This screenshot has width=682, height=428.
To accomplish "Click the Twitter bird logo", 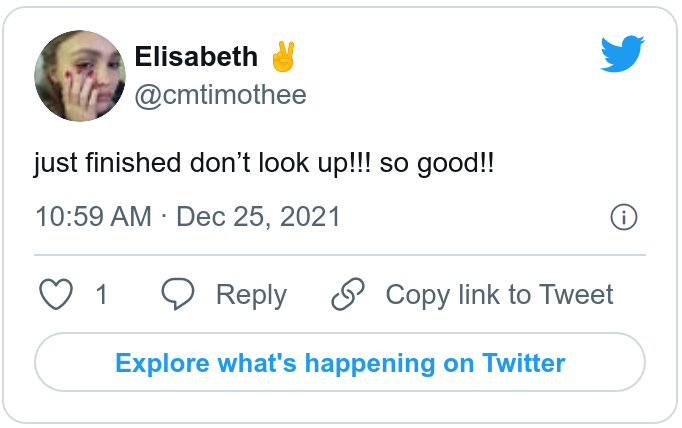I will tap(622, 54).
